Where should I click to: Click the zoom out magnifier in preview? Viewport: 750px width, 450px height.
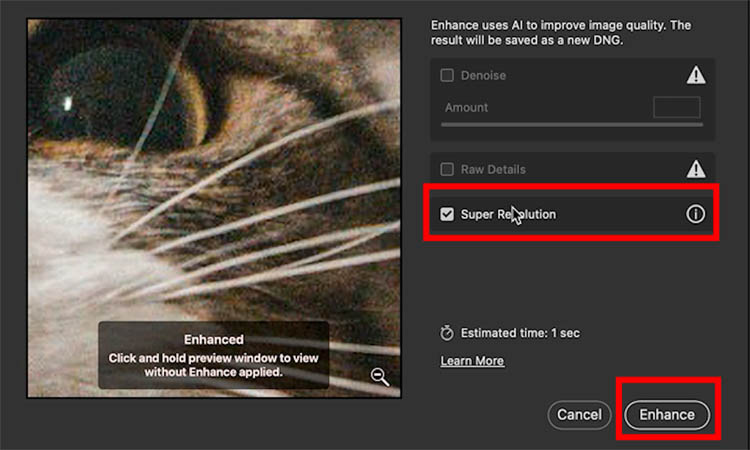coord(380,377)
